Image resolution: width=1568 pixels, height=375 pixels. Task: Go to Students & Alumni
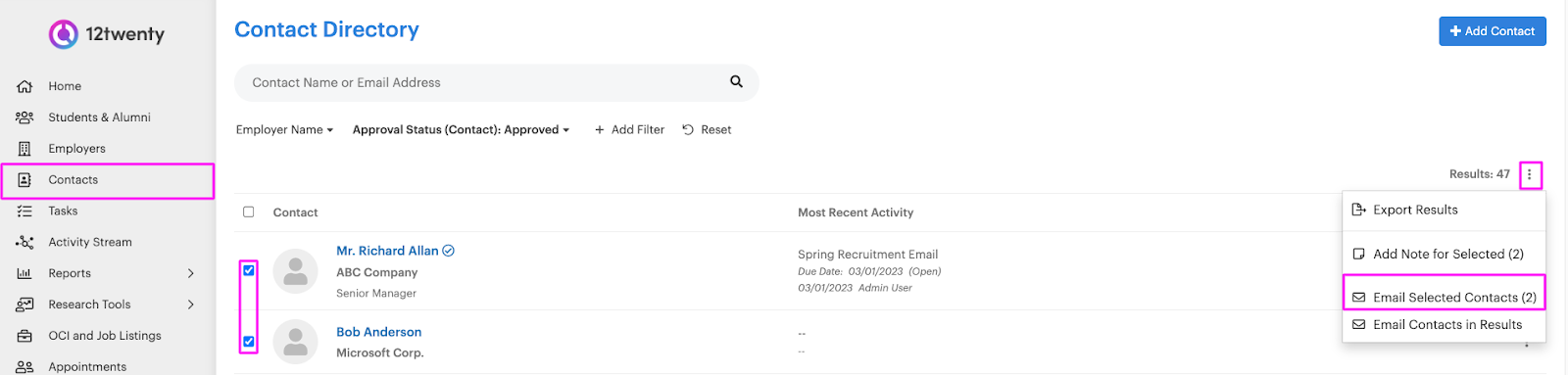pyautogui.click(x=99, y=117)
